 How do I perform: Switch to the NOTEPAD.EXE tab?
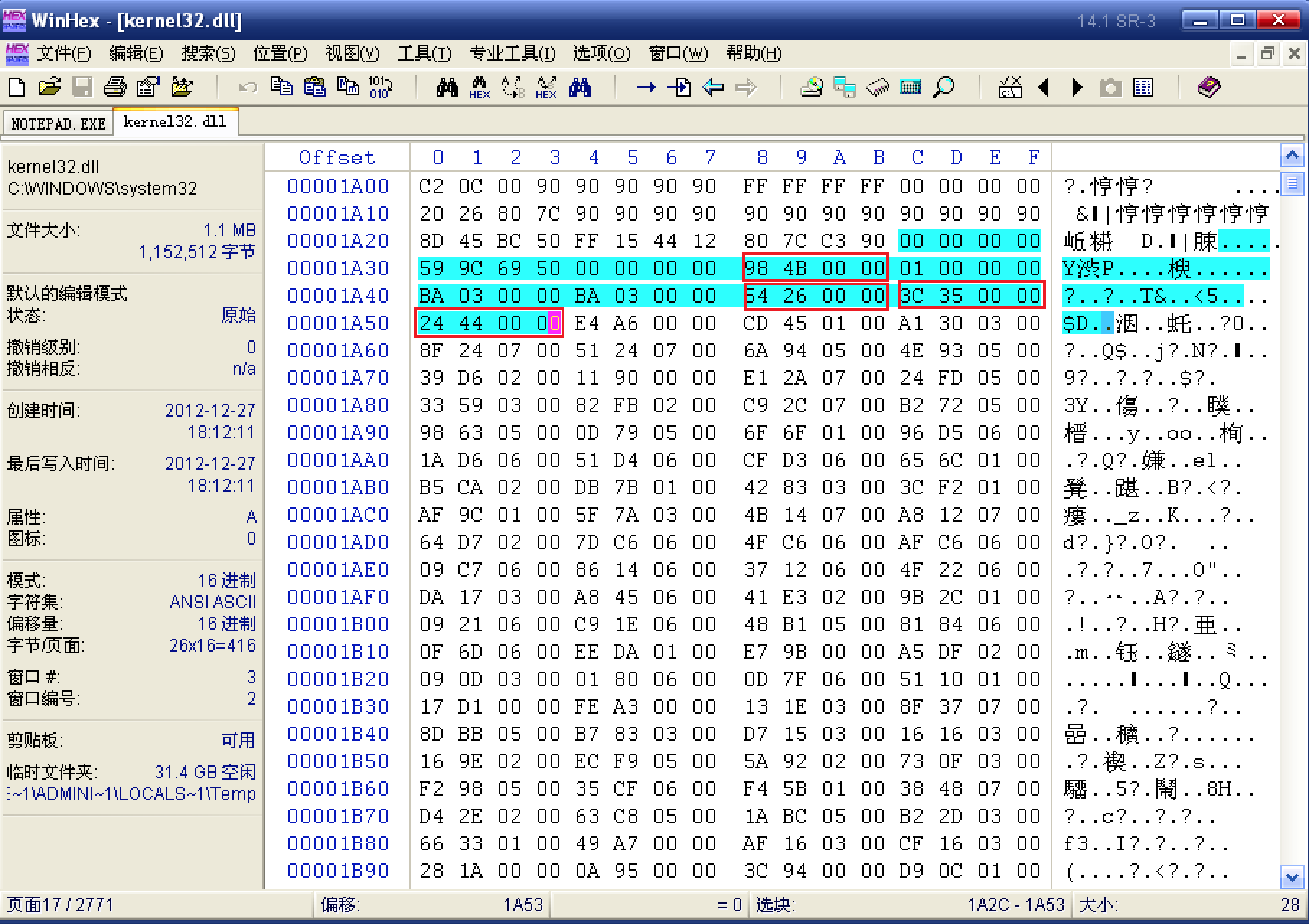(x=58, y=123)
